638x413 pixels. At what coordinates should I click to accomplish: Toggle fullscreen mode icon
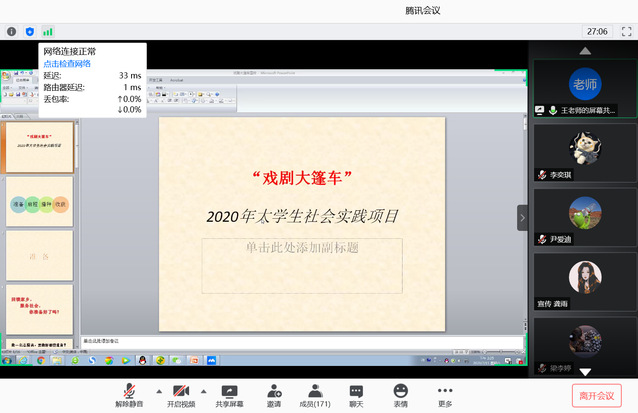pyautogui.click(x=626, y=31)
